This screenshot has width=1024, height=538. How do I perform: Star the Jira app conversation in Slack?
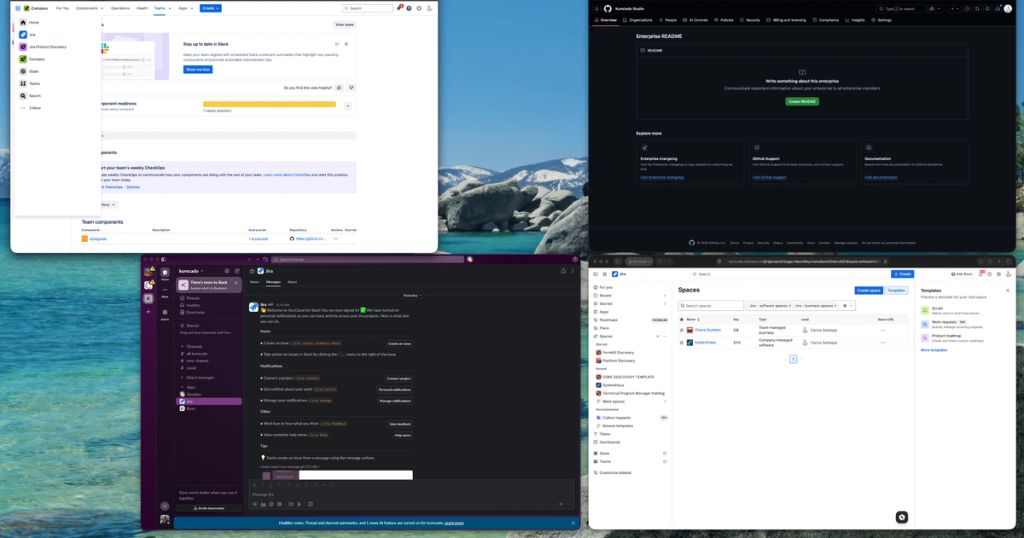(252, 271)
